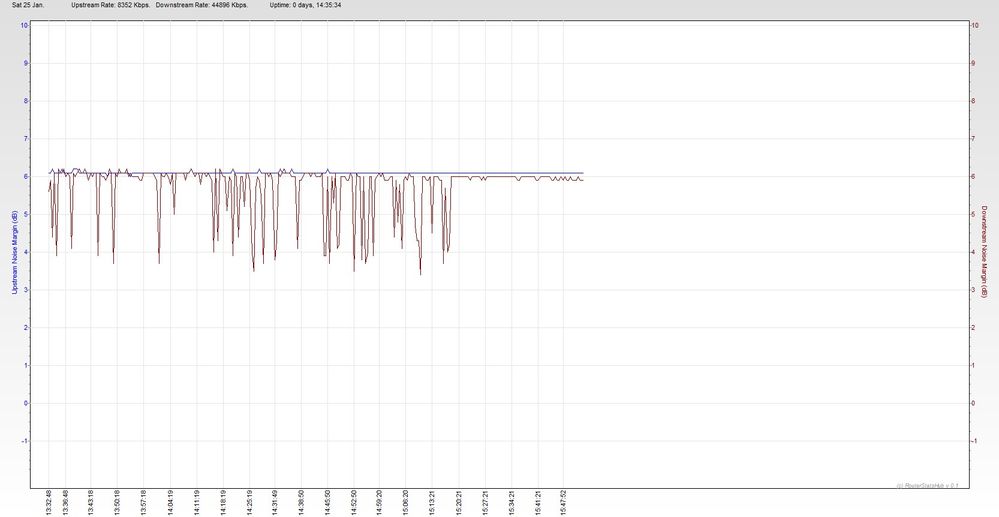Select time label 14:11:19

(196, 502)
